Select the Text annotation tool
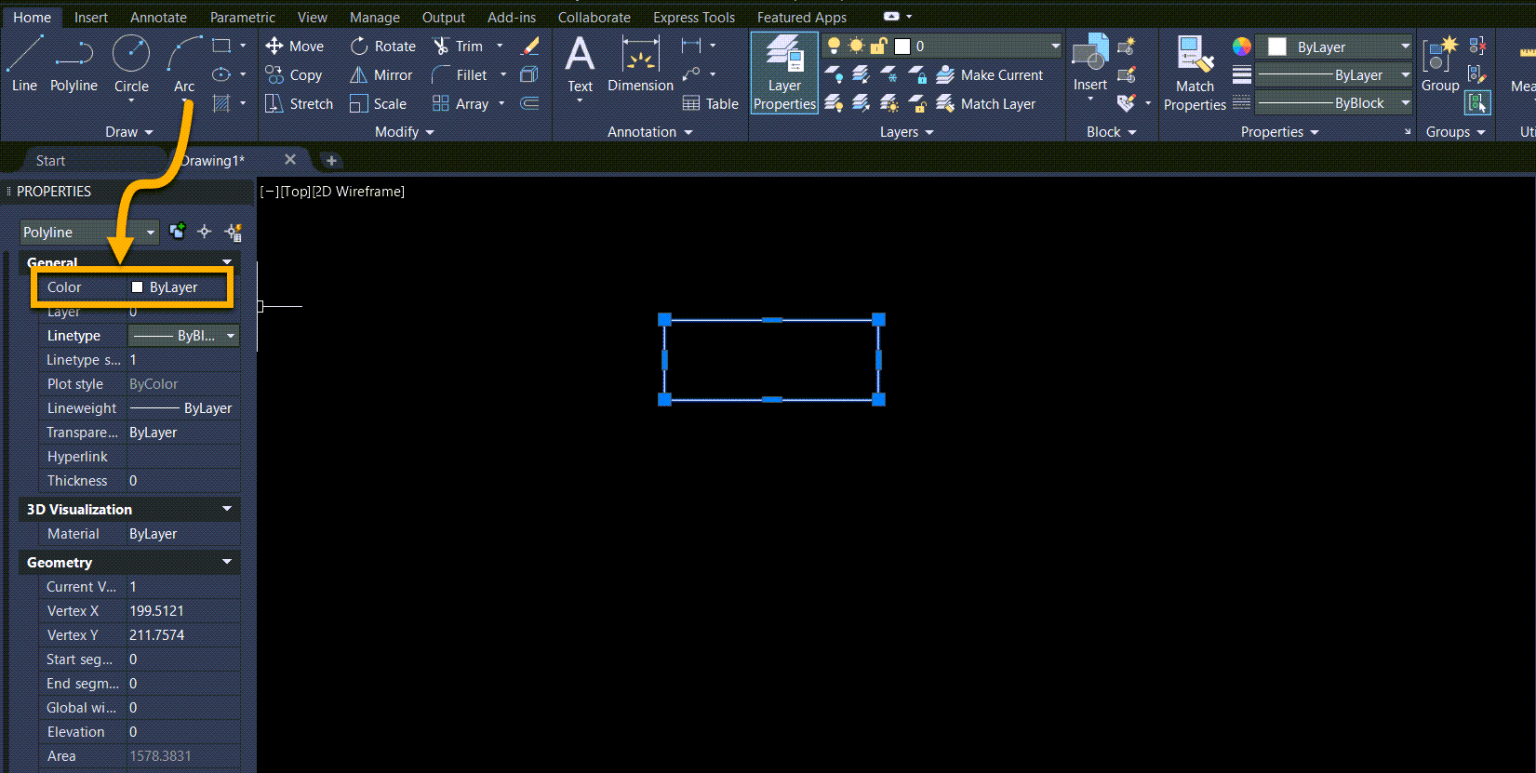1536x773 pixels. point(580,62)
